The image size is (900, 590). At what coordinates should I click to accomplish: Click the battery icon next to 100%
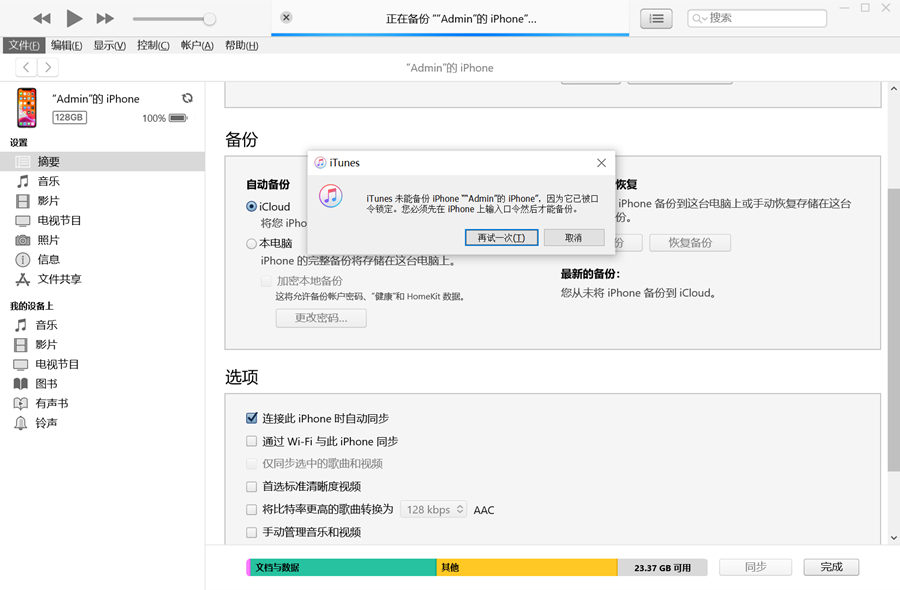[x=178, y=118]
